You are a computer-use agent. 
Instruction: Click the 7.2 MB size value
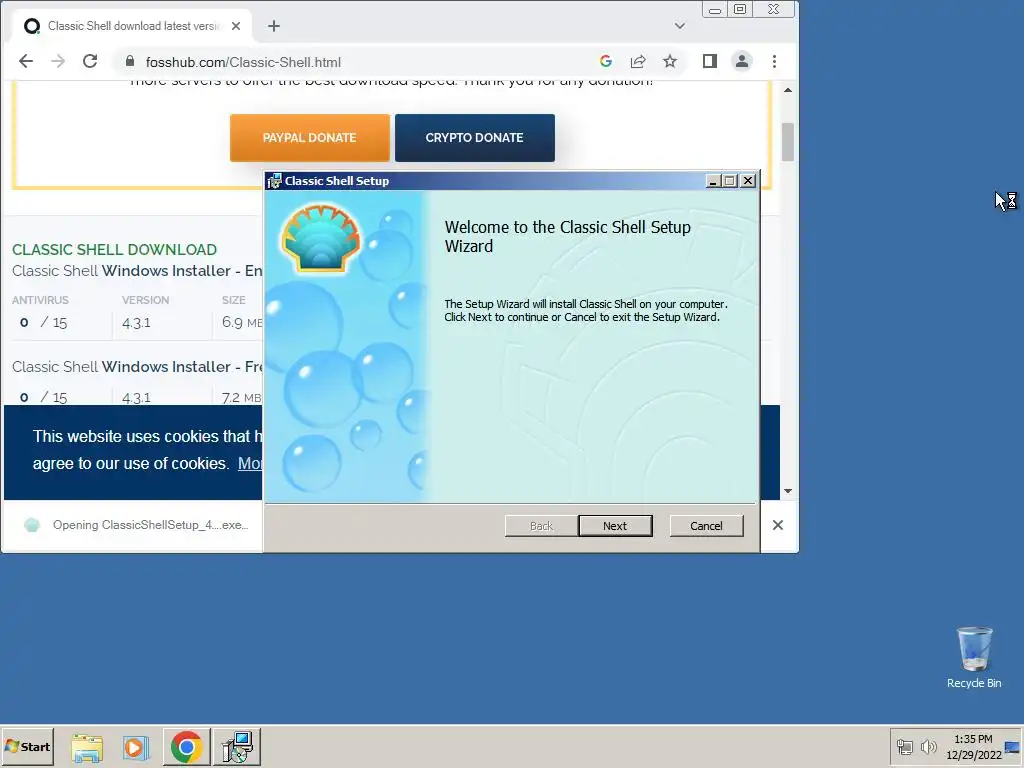242,397
